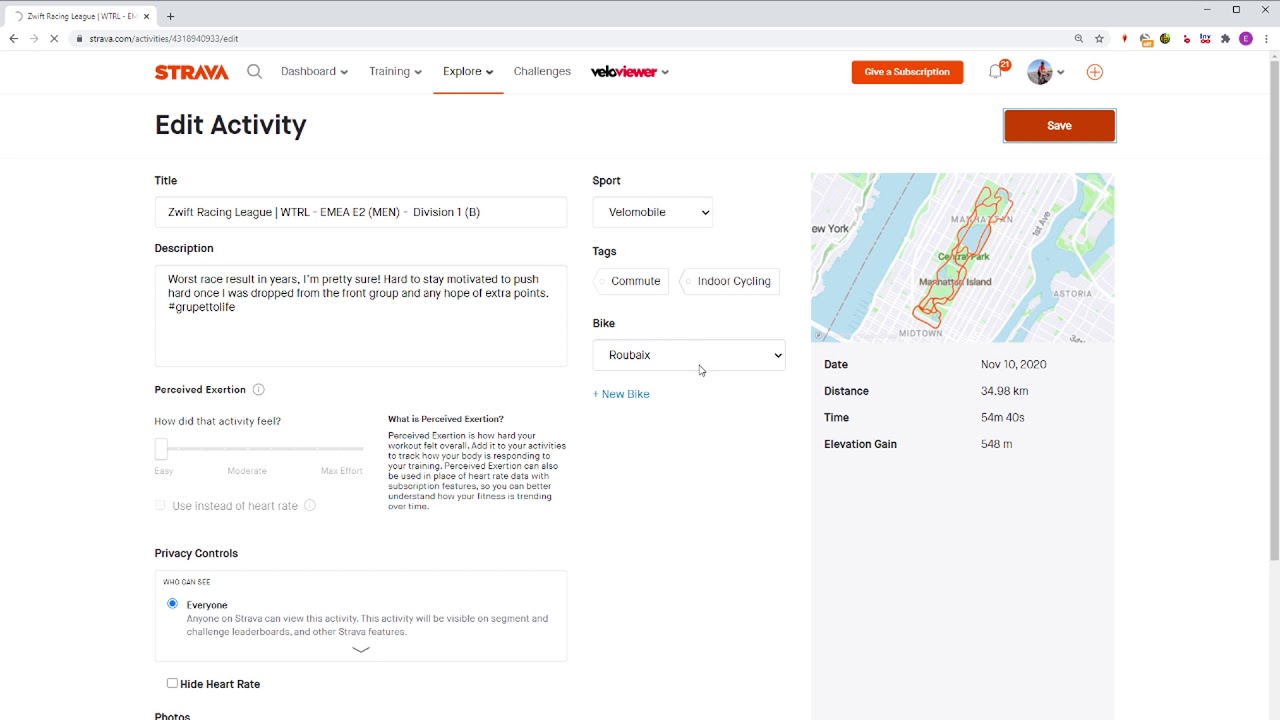Open a new browser tab
This screenshot has height=720, width=1280.
pyautogui.click(x=170, y=16)
